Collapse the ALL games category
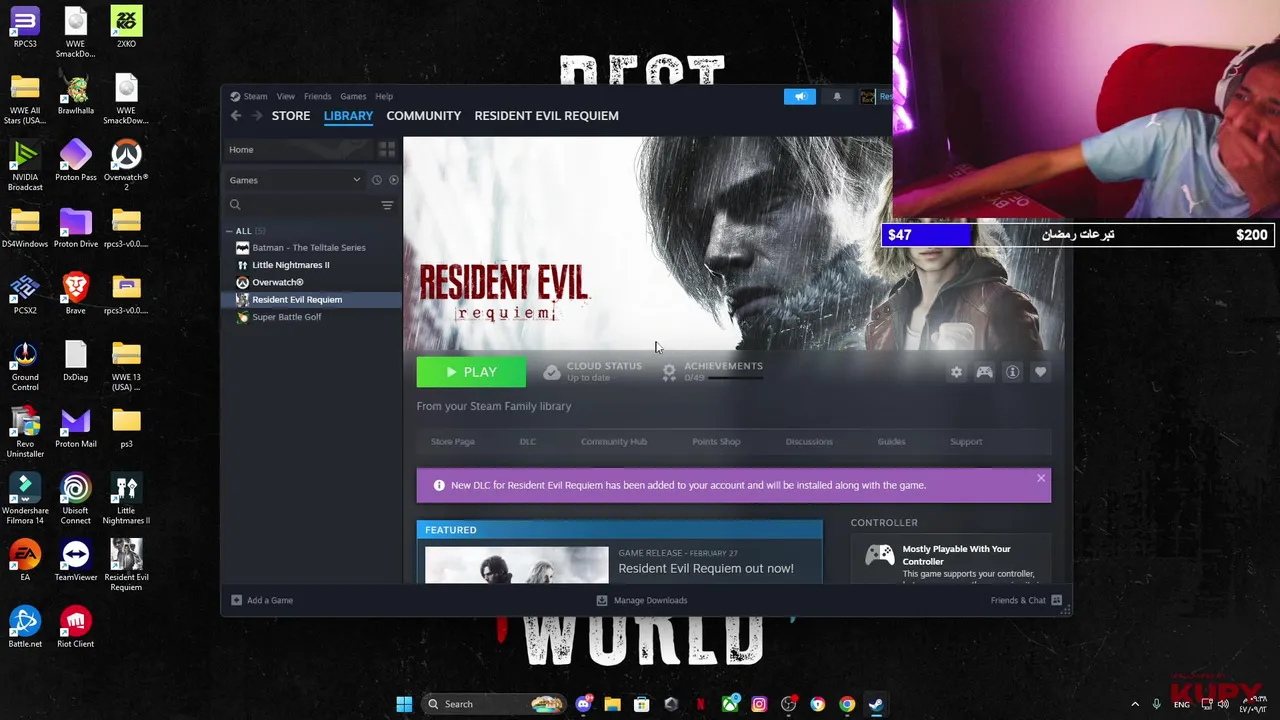The image size is (1280, 720). pos(229,231)
